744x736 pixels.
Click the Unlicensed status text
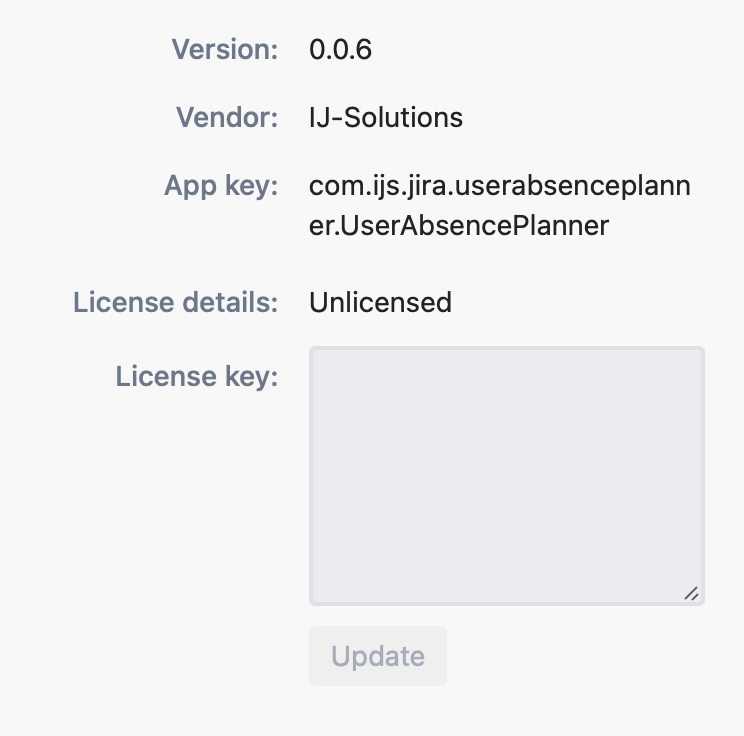(x=380, y=302)
